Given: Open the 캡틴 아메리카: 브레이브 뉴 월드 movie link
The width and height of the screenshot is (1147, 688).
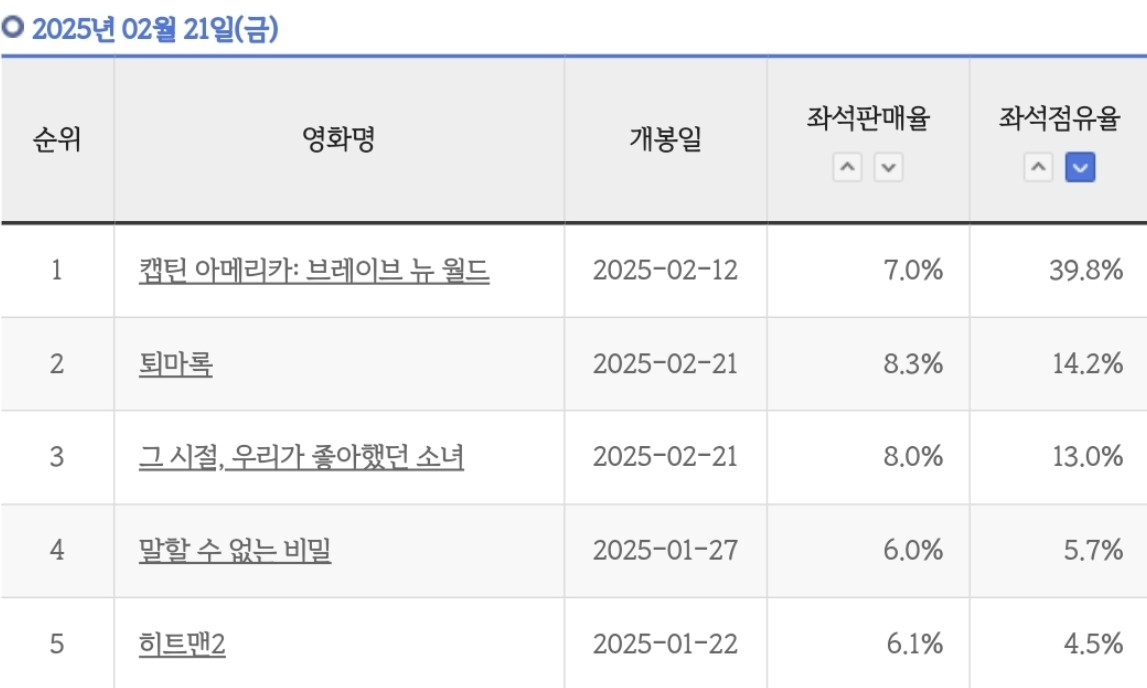Looking at the screenshot, I should pos(314,271).
